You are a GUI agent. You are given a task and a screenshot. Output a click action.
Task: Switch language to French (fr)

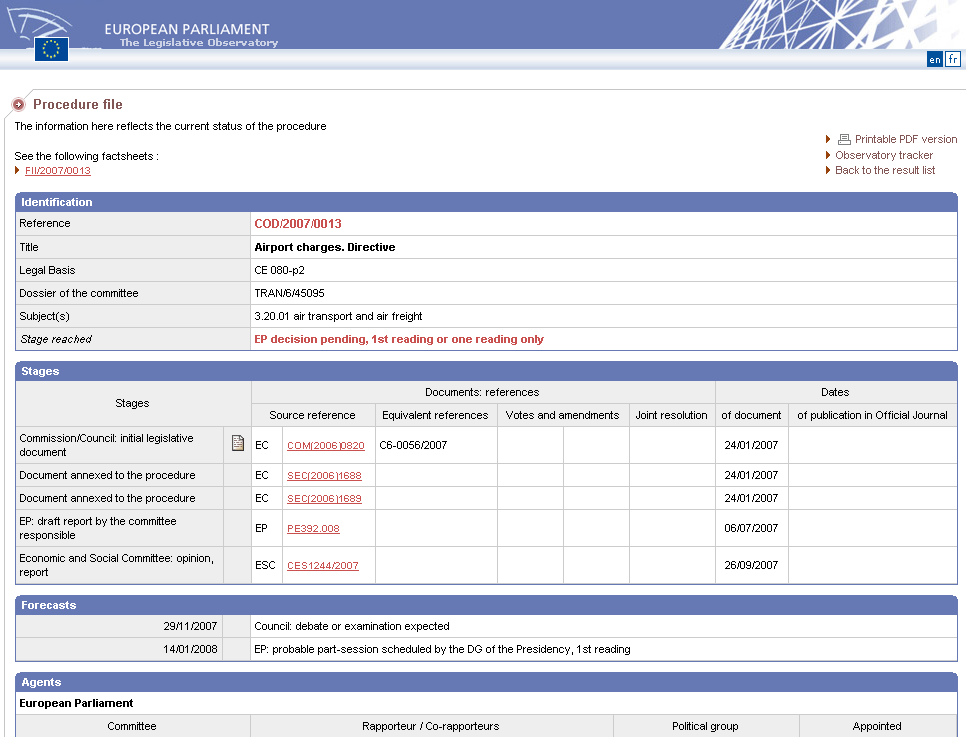point(952,59)
